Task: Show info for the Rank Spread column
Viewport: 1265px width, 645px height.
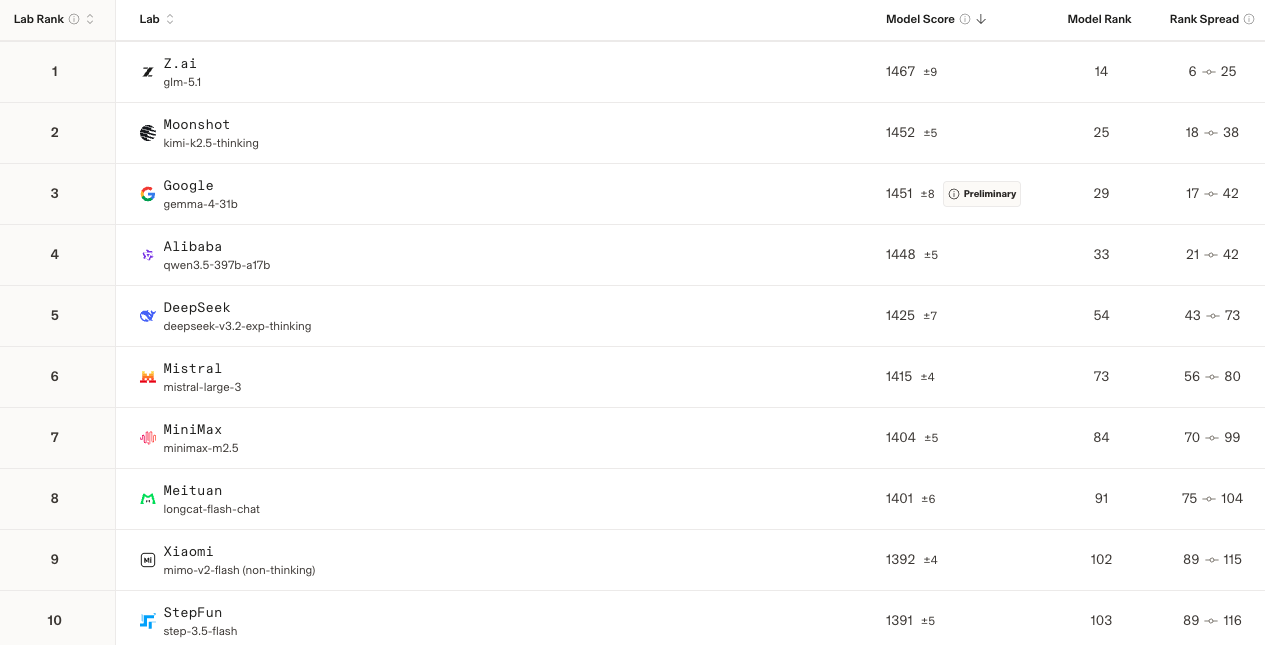Action: coord(1249,19)
